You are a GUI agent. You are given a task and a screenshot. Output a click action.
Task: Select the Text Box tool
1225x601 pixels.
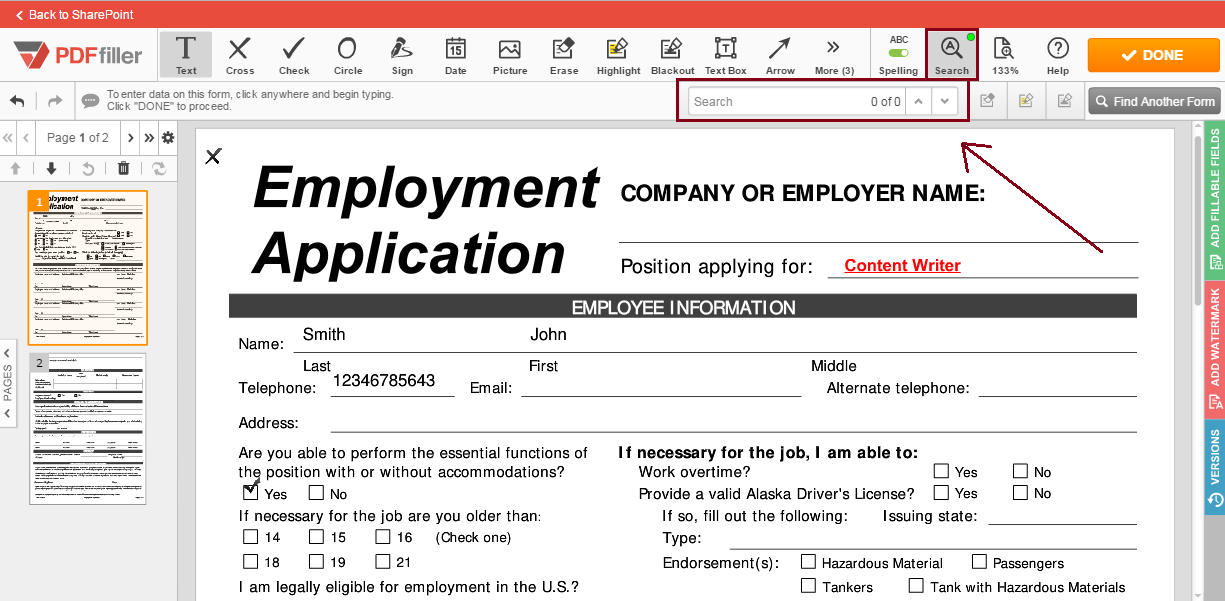[x=725, y=55]
